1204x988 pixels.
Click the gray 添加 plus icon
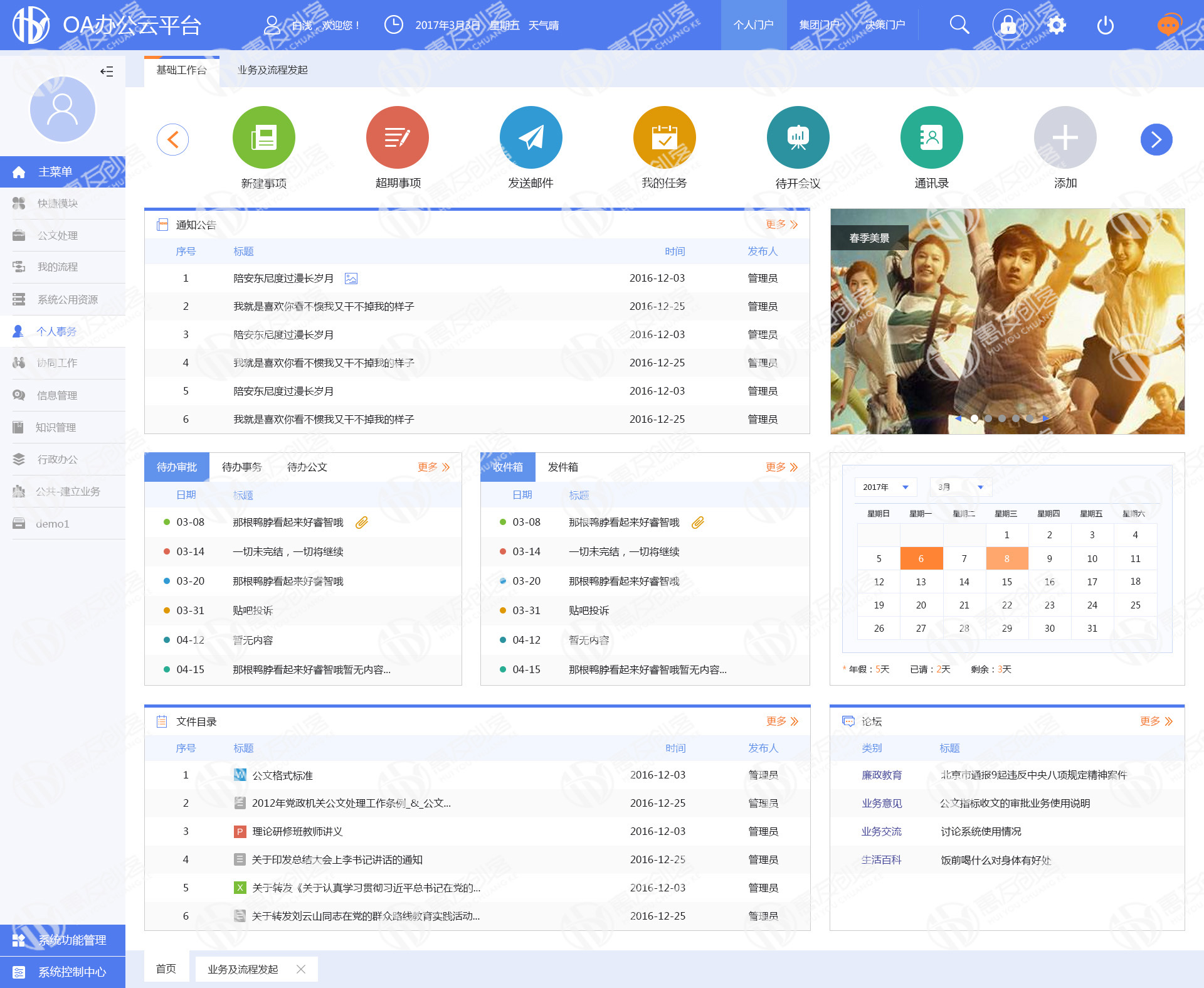(1065, 138)
